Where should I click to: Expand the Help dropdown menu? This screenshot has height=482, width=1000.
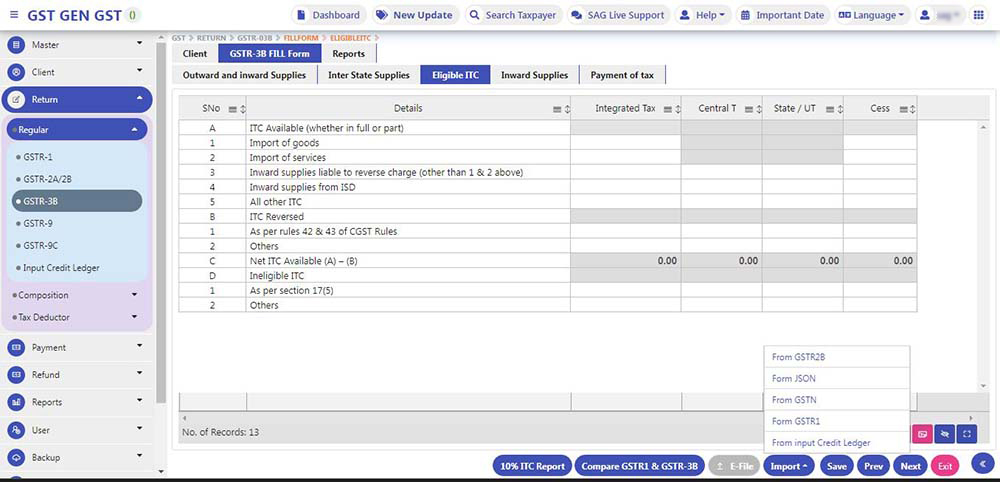702,15
